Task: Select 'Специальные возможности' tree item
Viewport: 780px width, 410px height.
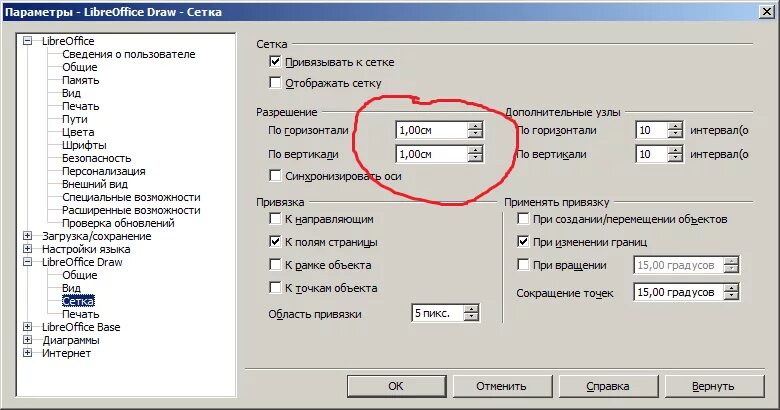Action: [x=131, y=197]
